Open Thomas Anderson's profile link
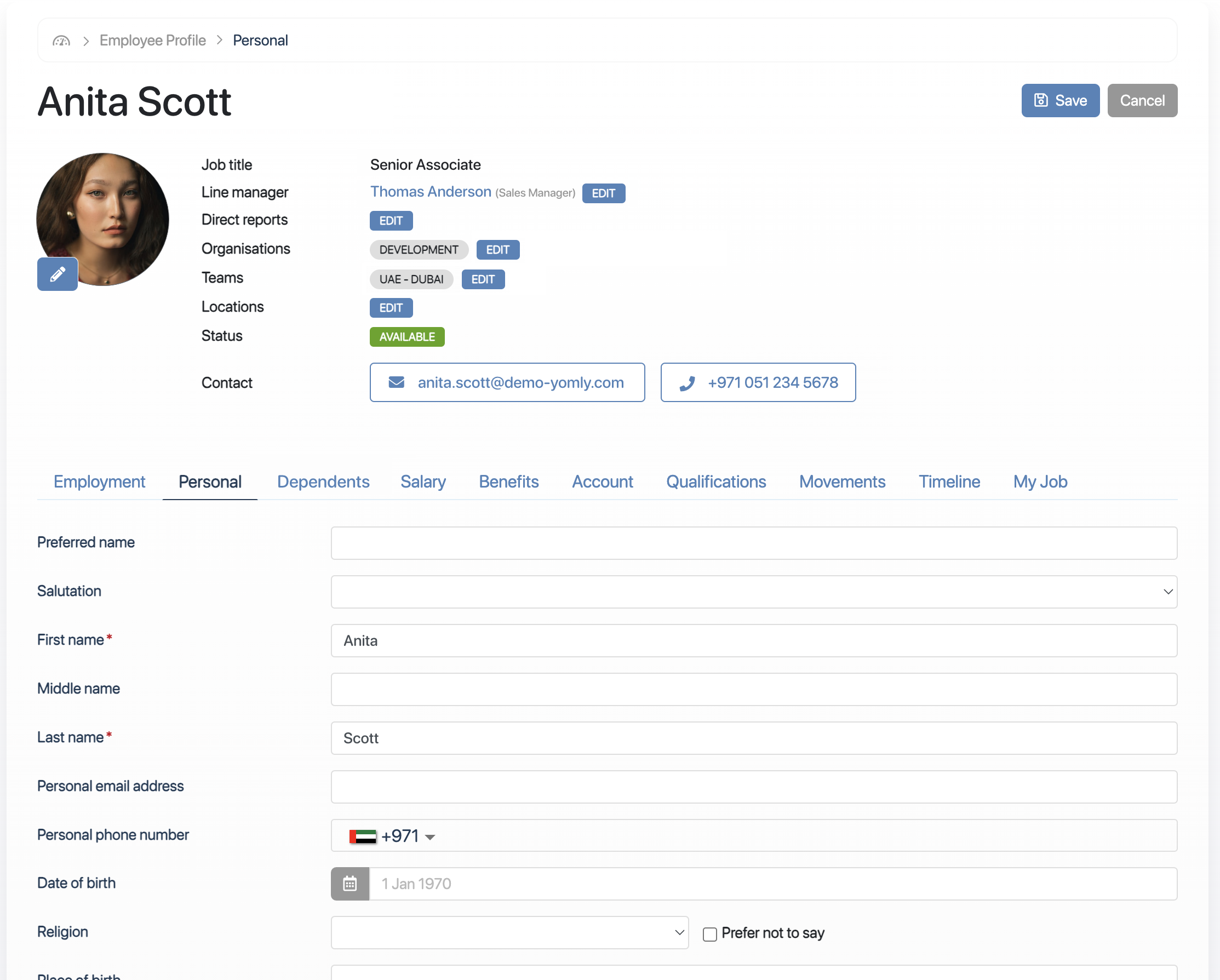 tap(431, 192)
